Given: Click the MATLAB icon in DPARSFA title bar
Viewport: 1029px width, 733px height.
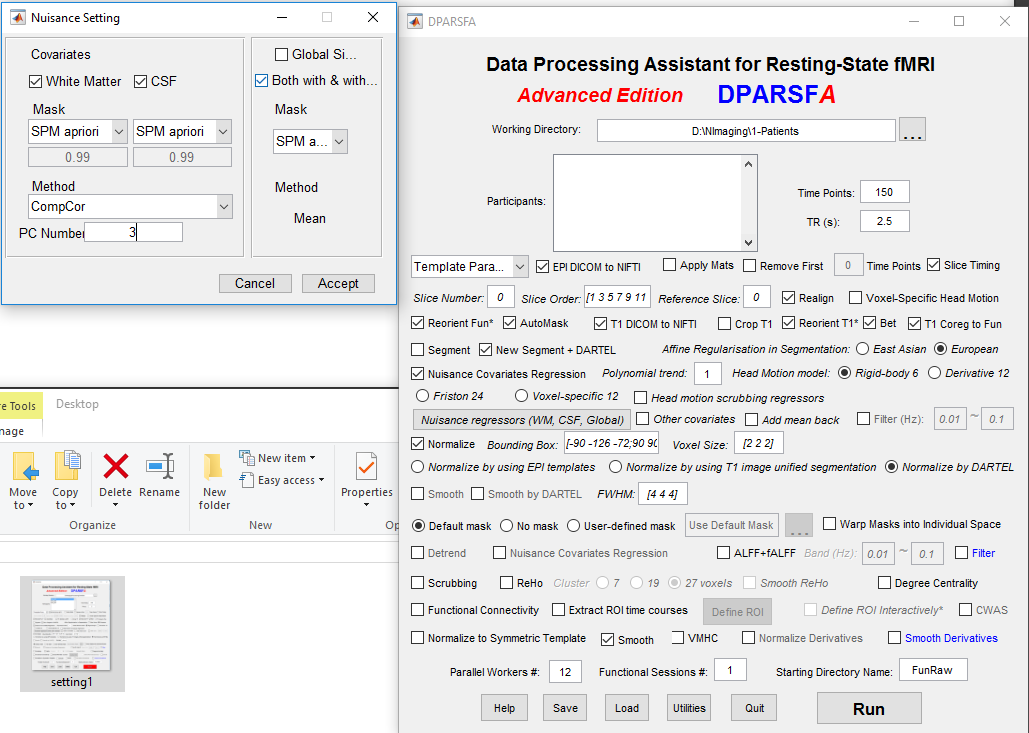Looking at the screenshot, I should pos(415,22).
